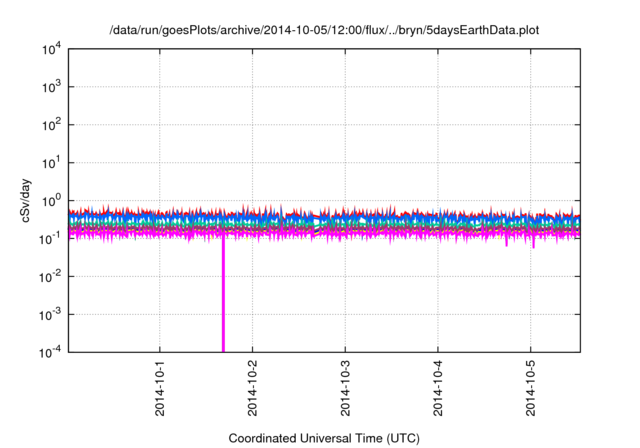
Task: Click the plot title file path
Action: (324, 30)
